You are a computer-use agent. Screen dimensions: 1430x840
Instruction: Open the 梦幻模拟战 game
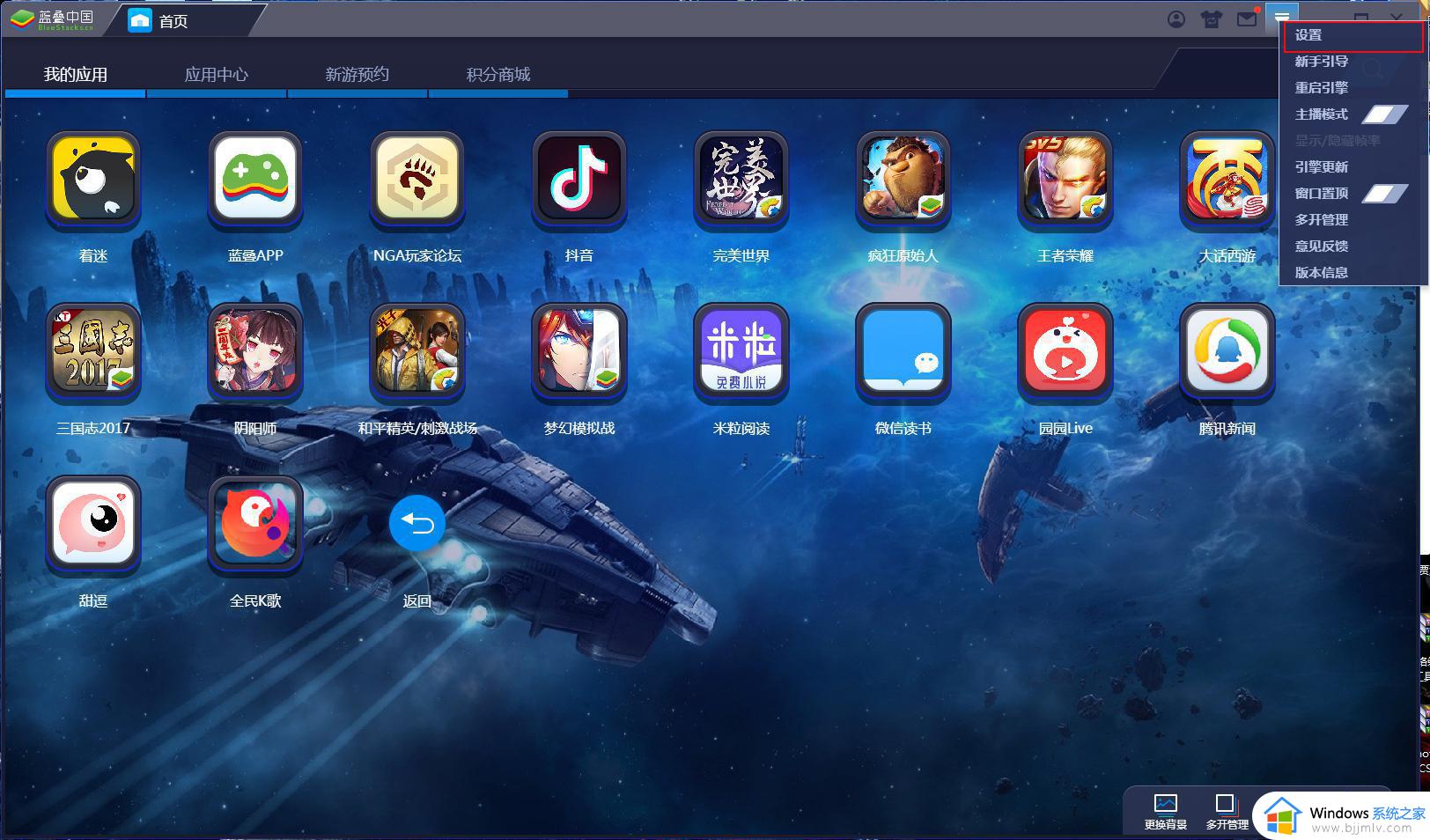tap(579, 351)
